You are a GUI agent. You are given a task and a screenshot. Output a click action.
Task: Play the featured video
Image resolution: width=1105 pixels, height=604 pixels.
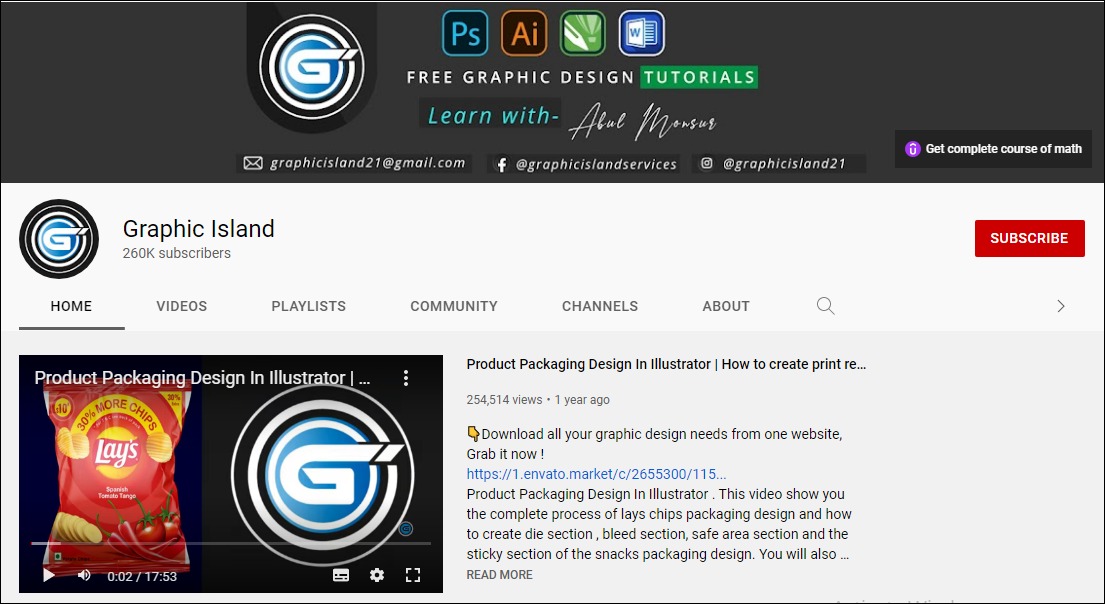click(x=49, y=575)
